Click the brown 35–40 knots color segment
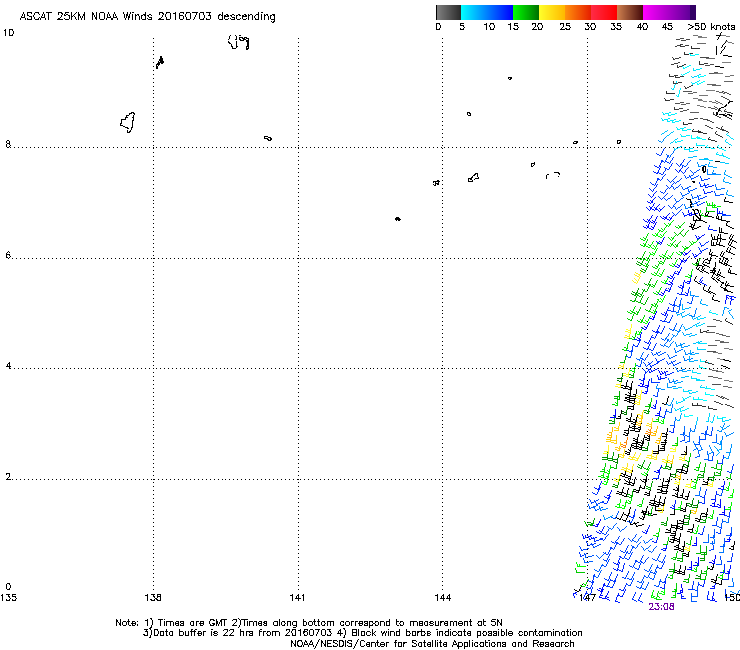 (x=630, y=12)
